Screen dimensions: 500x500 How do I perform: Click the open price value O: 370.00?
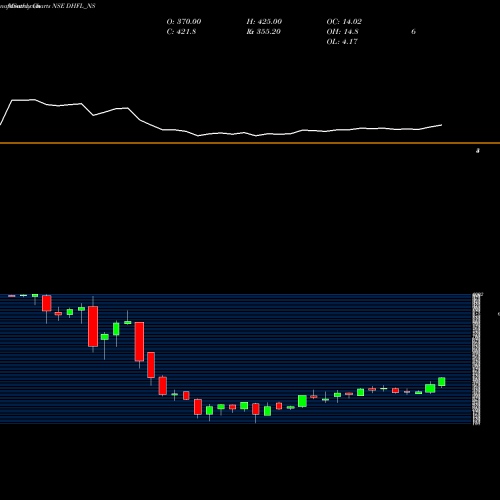pyautogui.click(x=184, y=22)
